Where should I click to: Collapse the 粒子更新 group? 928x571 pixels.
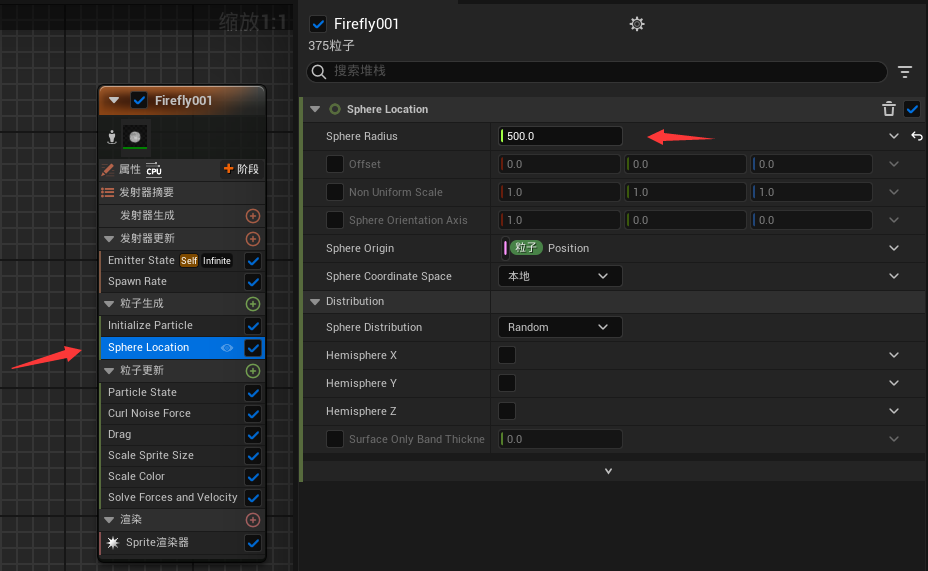[109, 371]
